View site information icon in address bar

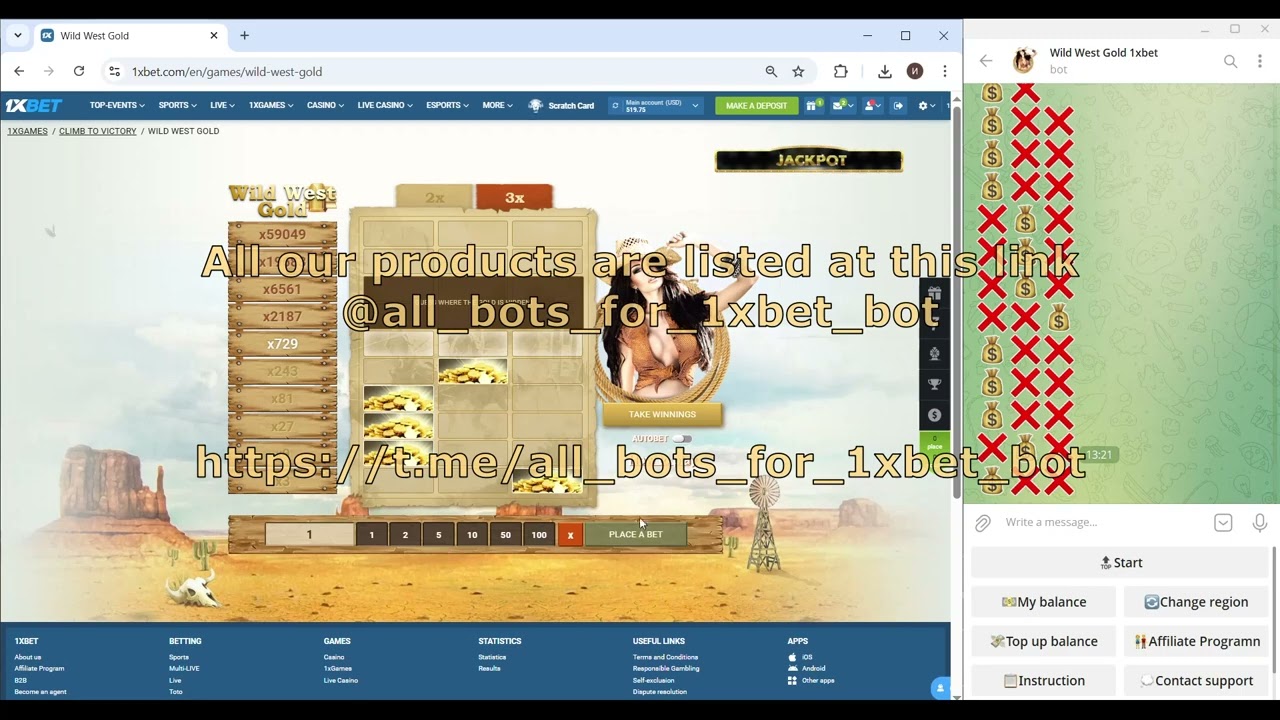pos(114,71)
